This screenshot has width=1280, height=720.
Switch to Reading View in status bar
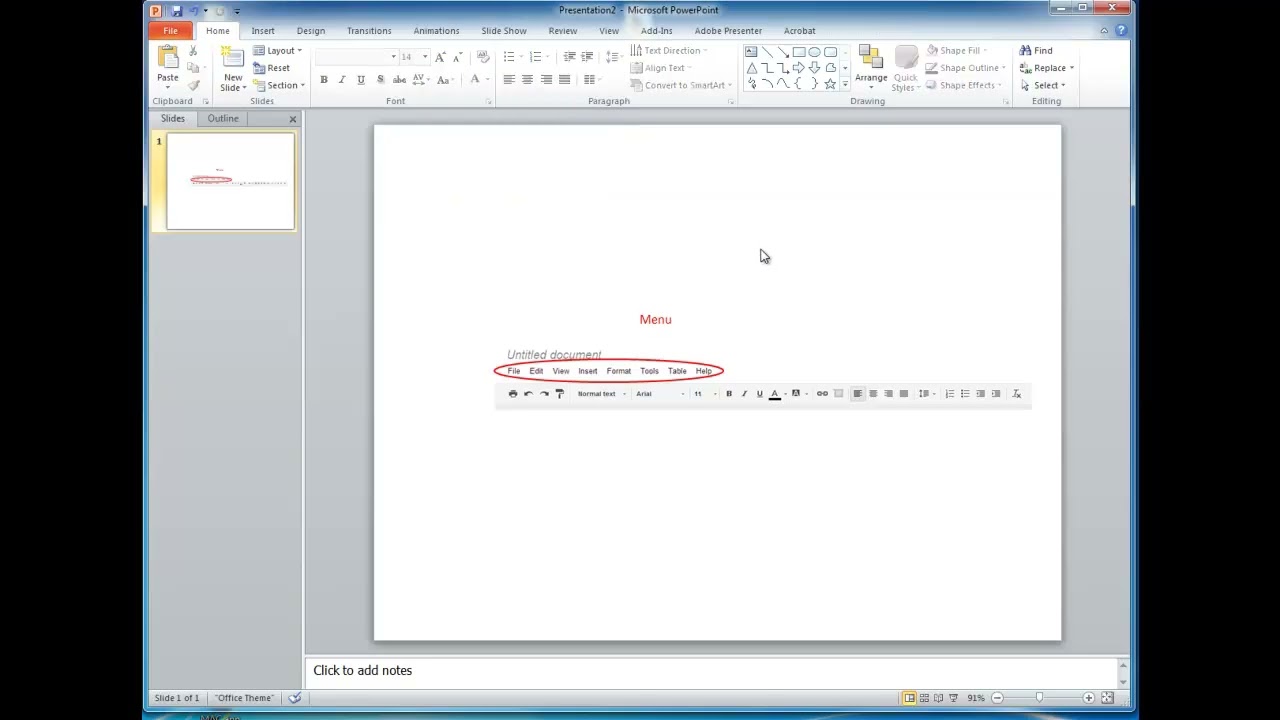[939, 698]
